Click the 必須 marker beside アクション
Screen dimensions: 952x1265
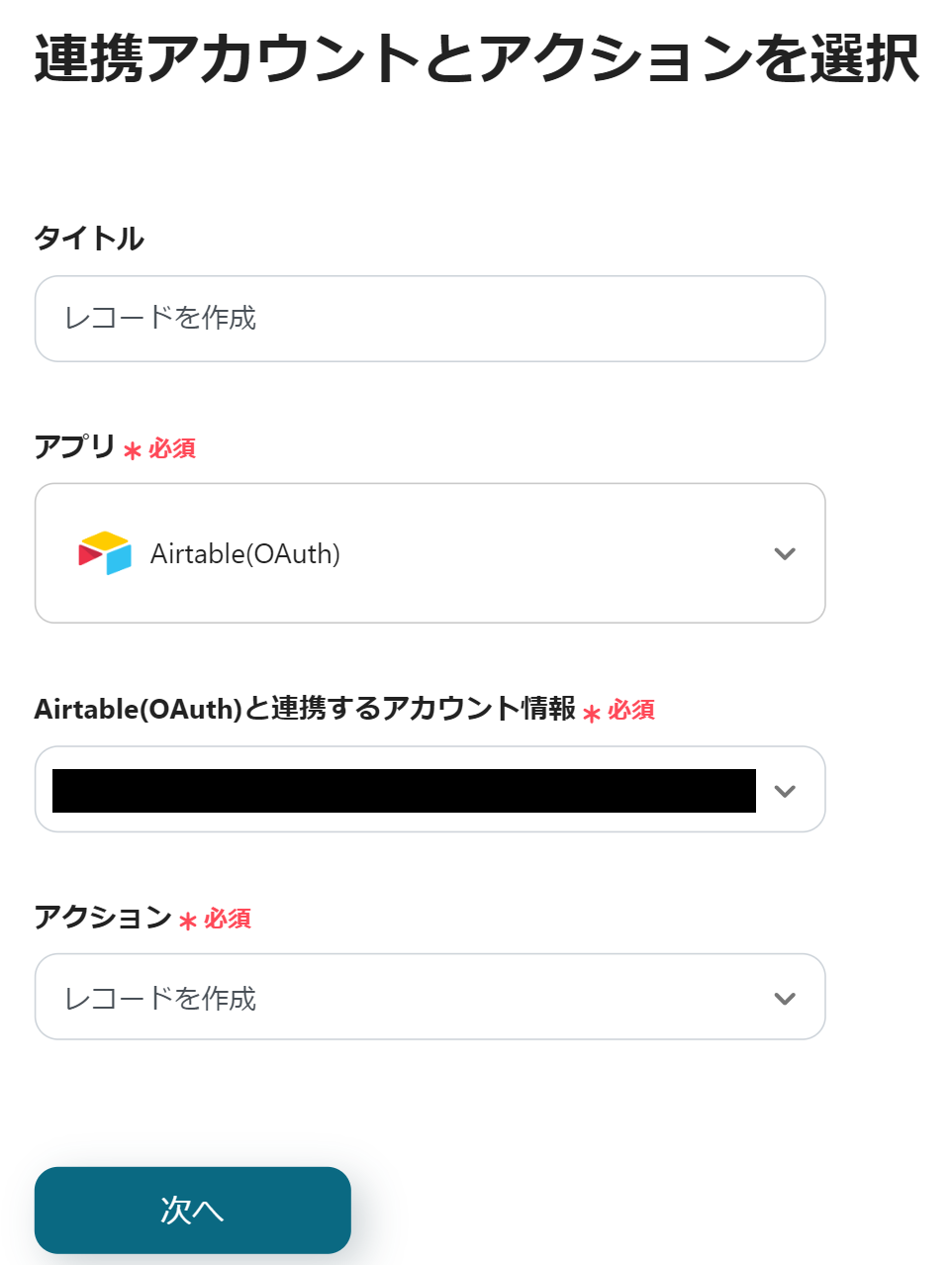[228, 920]
